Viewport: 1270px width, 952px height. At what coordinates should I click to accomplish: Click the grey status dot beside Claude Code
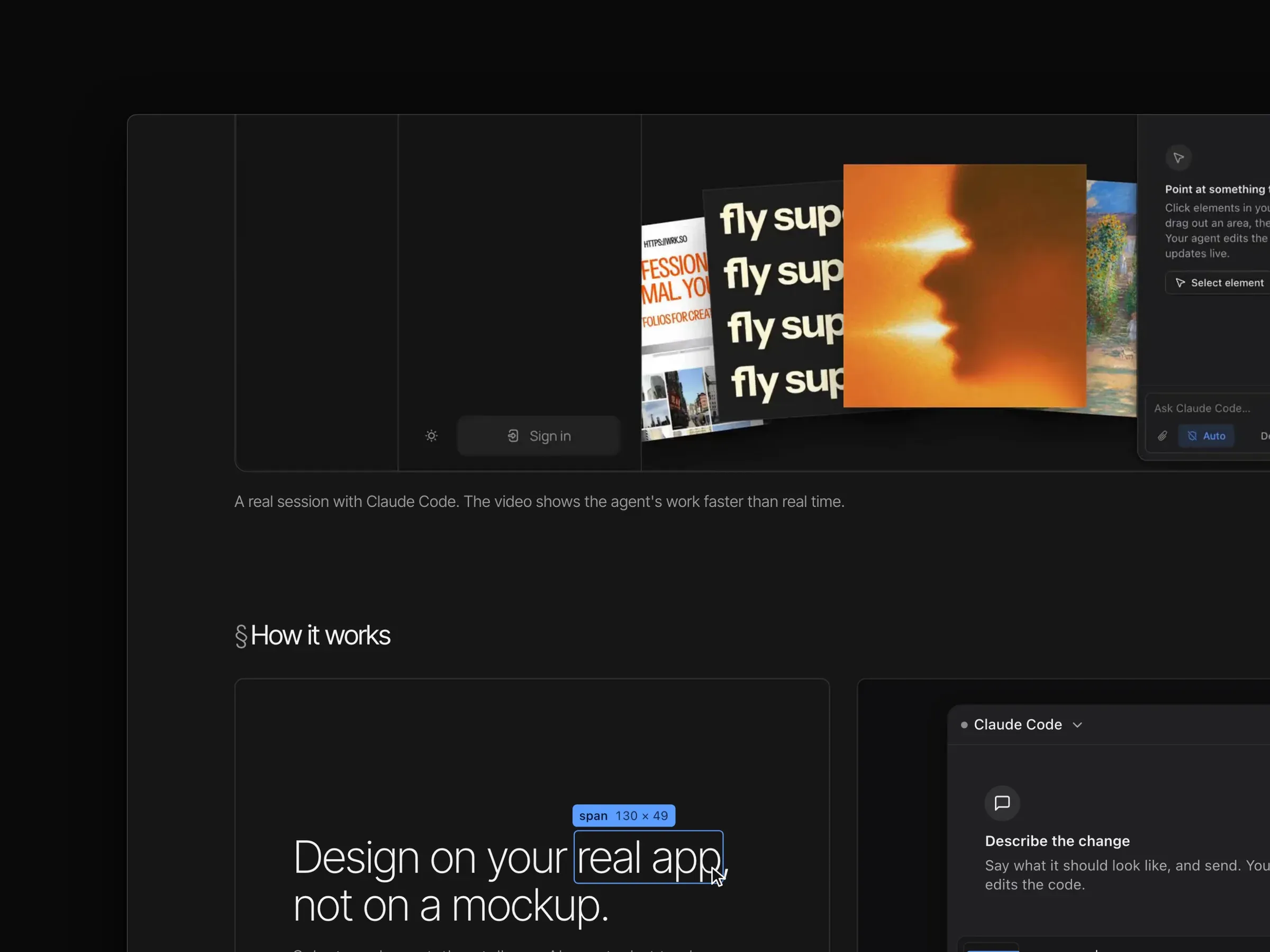click(x=964, y=725)
